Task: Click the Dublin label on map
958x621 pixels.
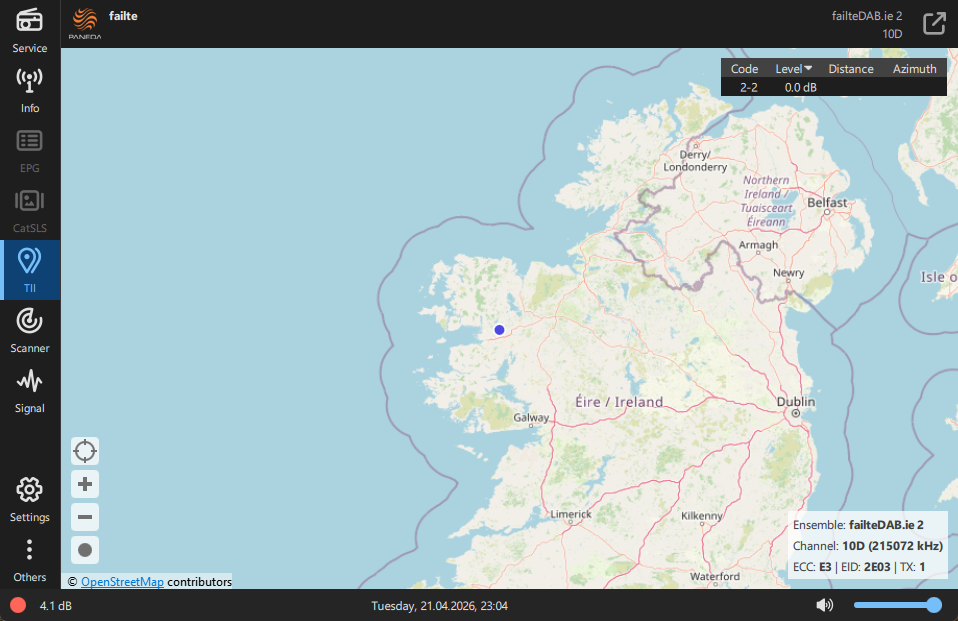Action: pos(795,402)
